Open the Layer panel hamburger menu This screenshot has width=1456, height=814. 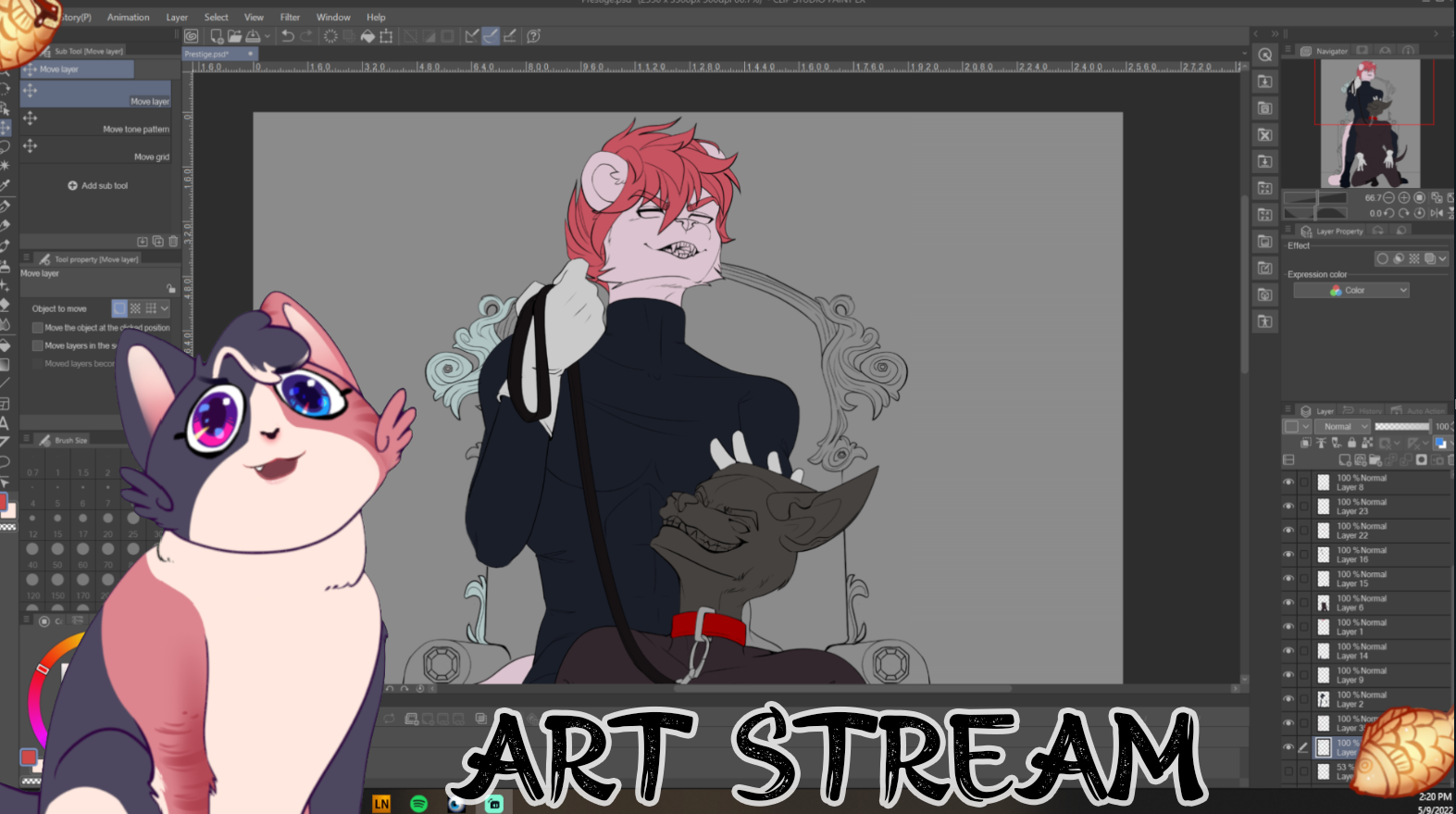[x=1288, y=410]
